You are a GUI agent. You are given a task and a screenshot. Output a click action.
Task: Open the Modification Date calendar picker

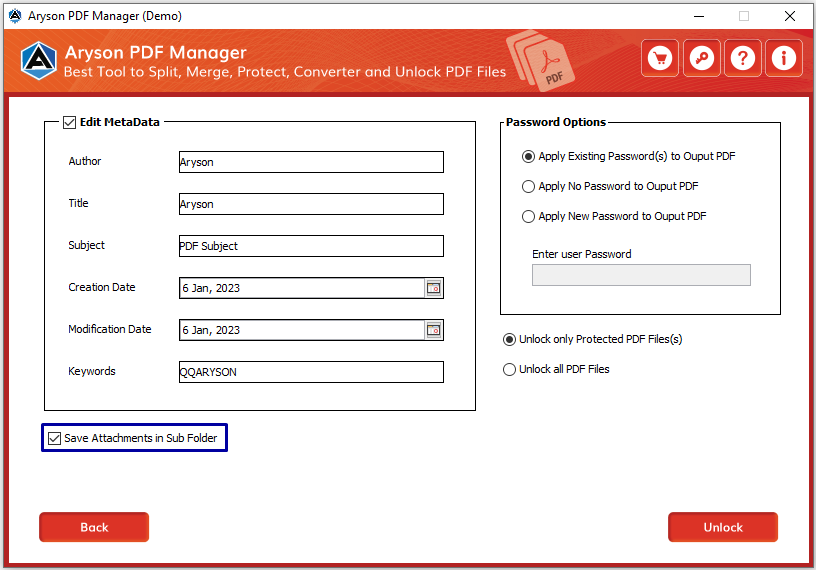(x=434, y=330)
